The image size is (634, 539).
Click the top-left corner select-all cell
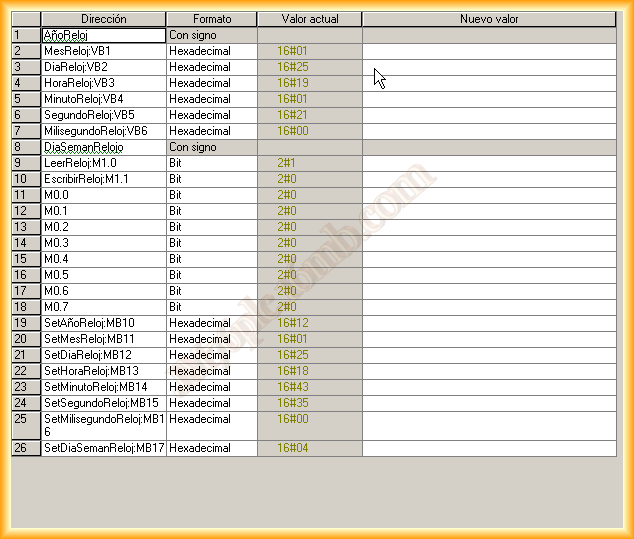pos(26,19)
